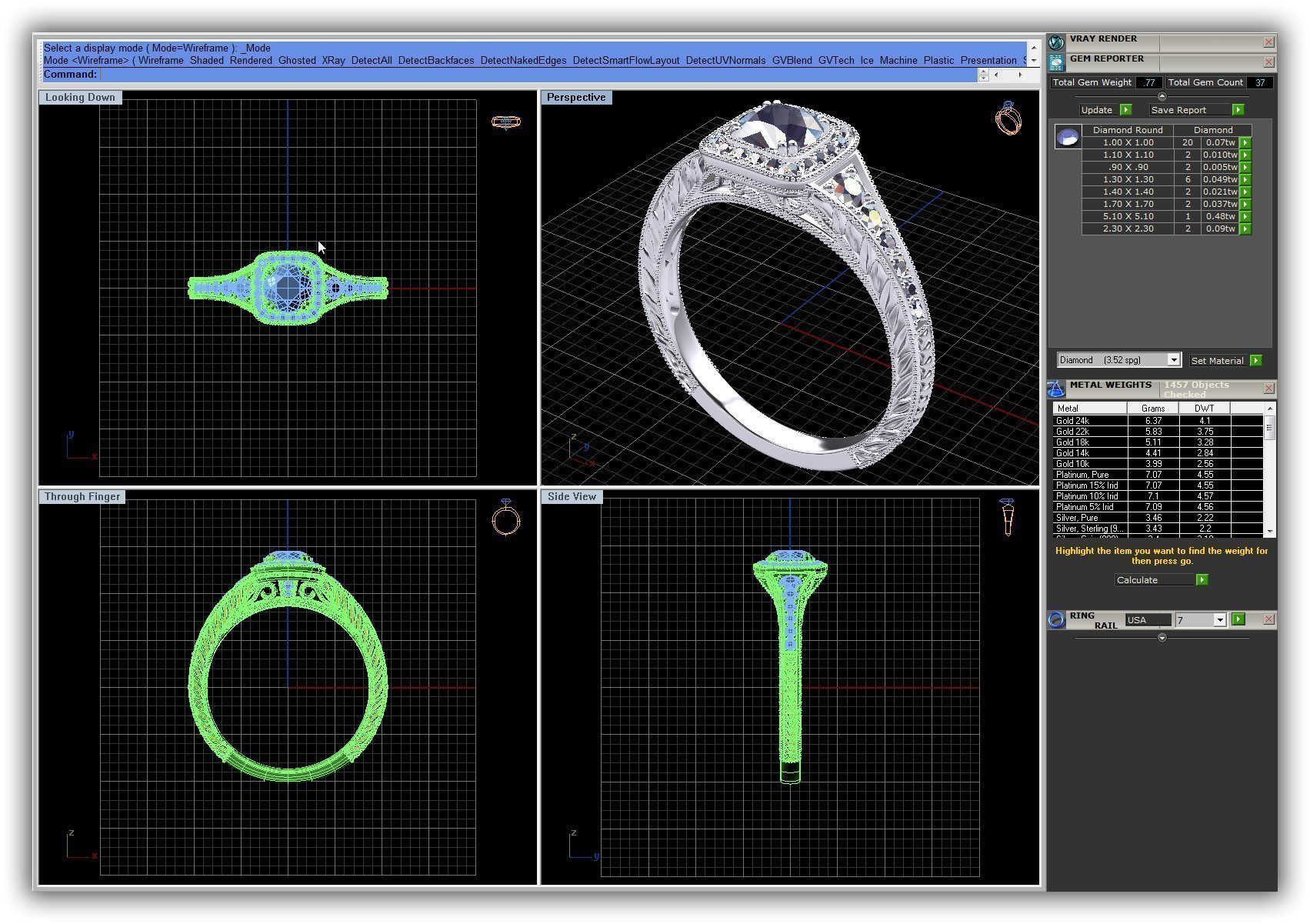Select the Looking Down viewport title
This screenshot has height=924, width=1310.
pos(80,97)
